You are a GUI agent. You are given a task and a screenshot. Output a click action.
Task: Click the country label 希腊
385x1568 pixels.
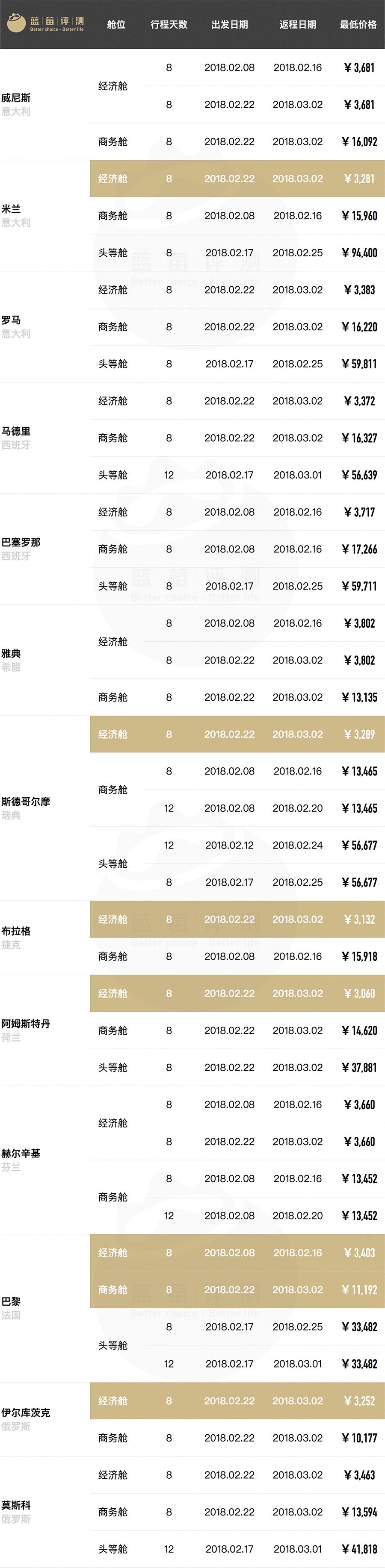[11, 667]
